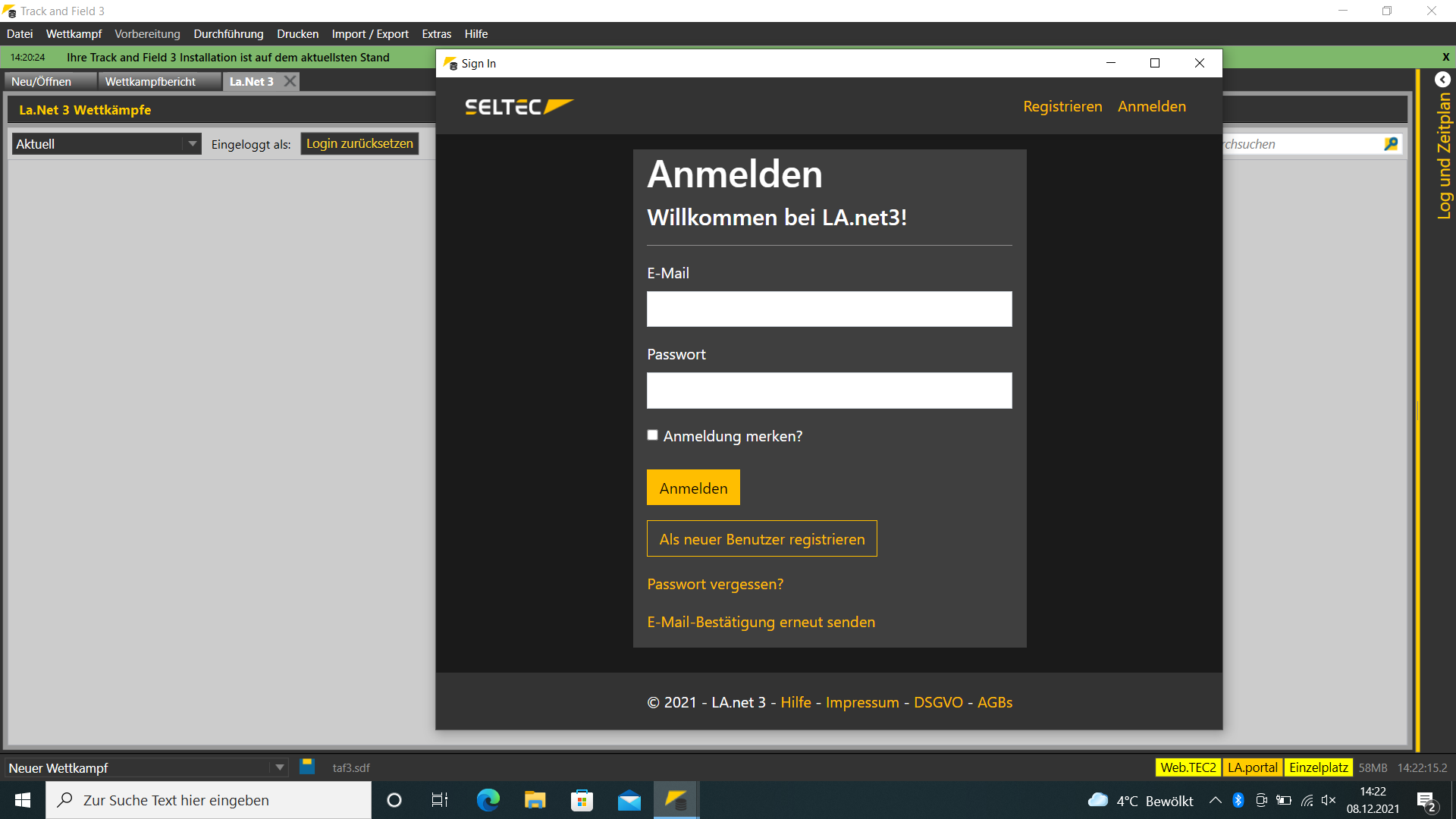Click the Web.TEC2 status indicator
1456x819 pixels.
[x=1188, y=767]
